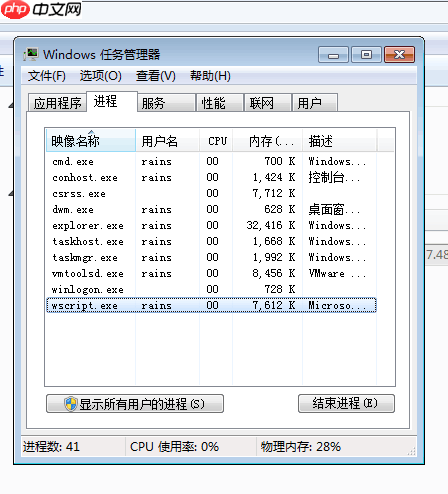Sort by CPU column header
Screen dimensions: 448x494
216,141
